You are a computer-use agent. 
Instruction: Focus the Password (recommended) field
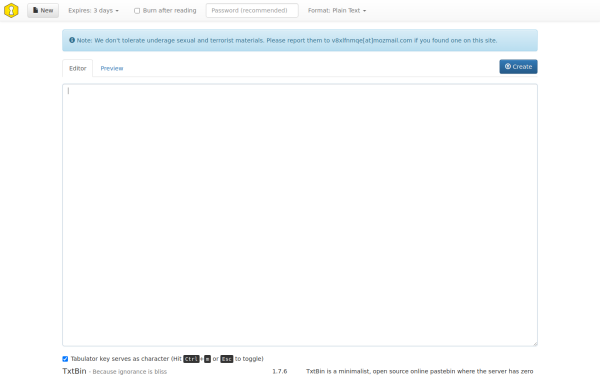point(252,10)
